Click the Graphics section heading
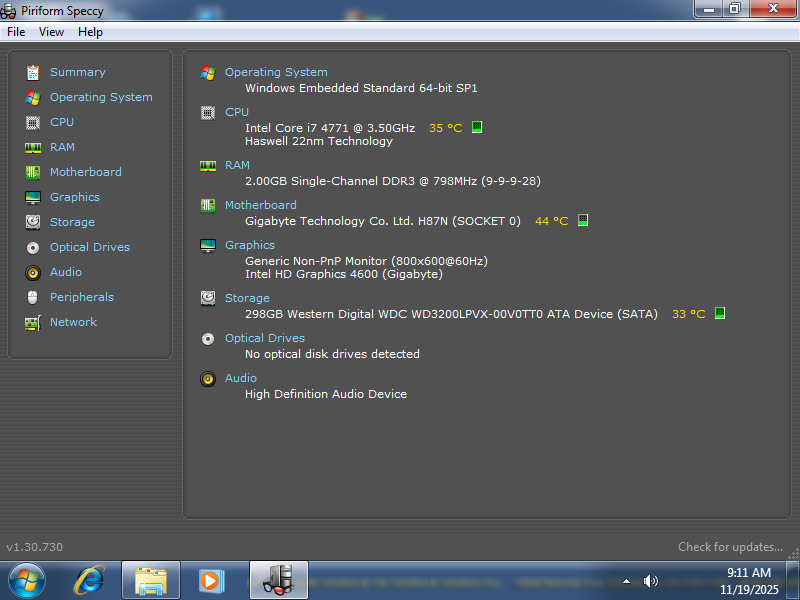Viewport: 800px width, 600px height. tap(250, 245)
